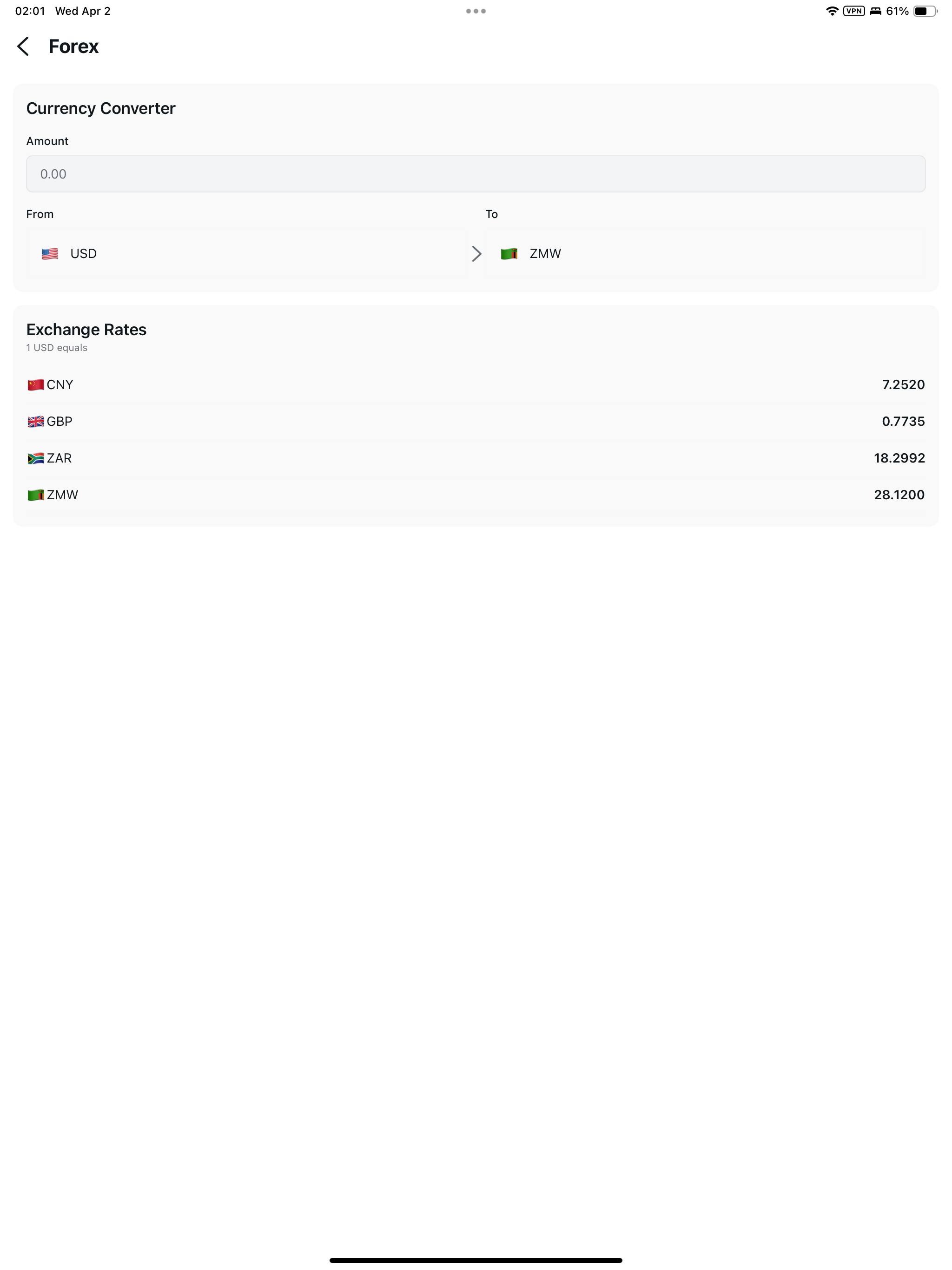
Task: Tap the ZMW rate 28.1200
Action: coord(899,495)
